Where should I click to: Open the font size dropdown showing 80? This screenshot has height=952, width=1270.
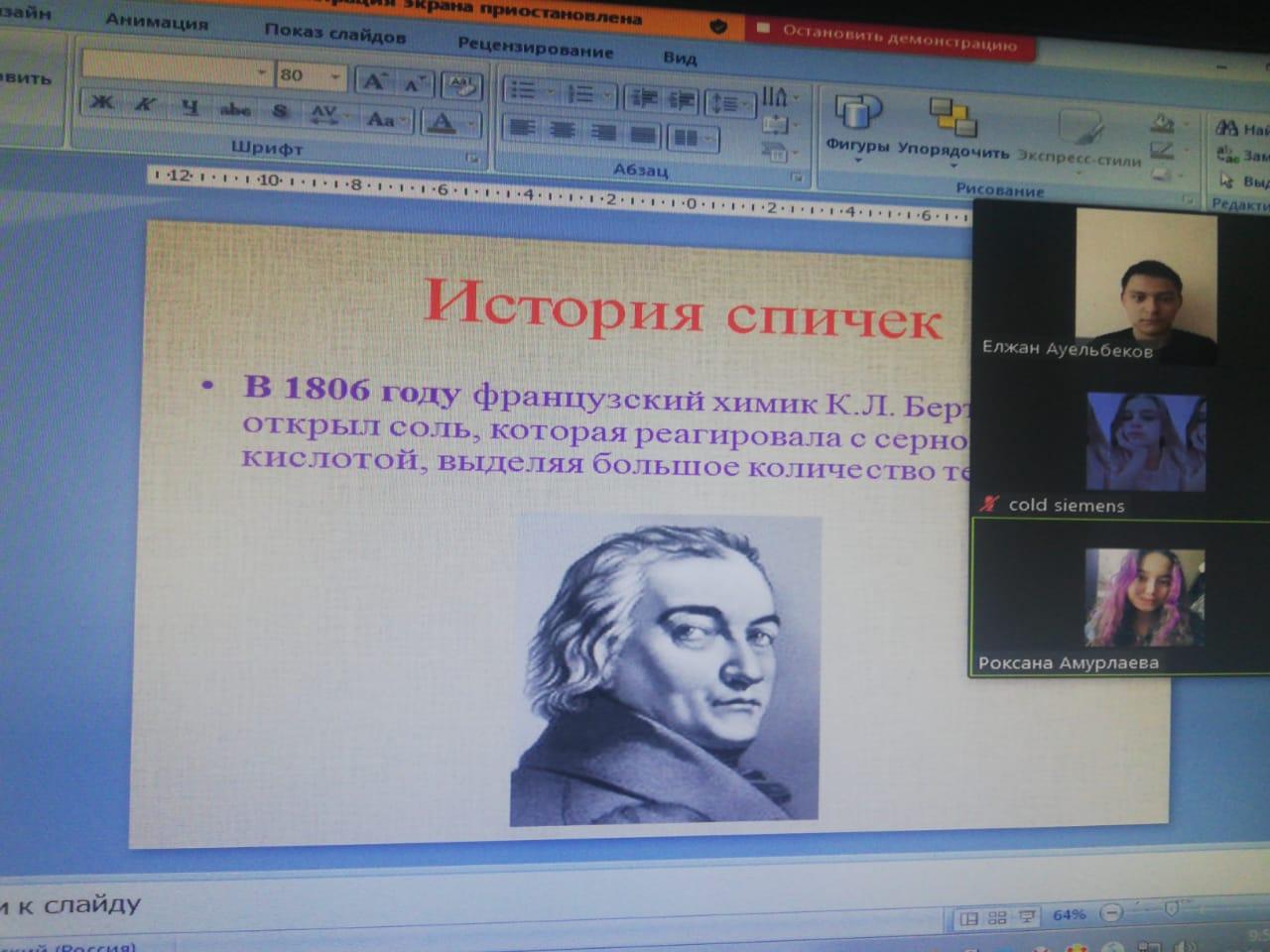(335, 75)
